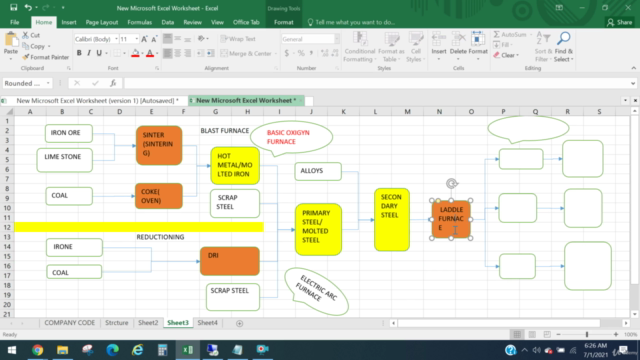
Task: Apply font color with the red A
Action: (x=150, y=53)
